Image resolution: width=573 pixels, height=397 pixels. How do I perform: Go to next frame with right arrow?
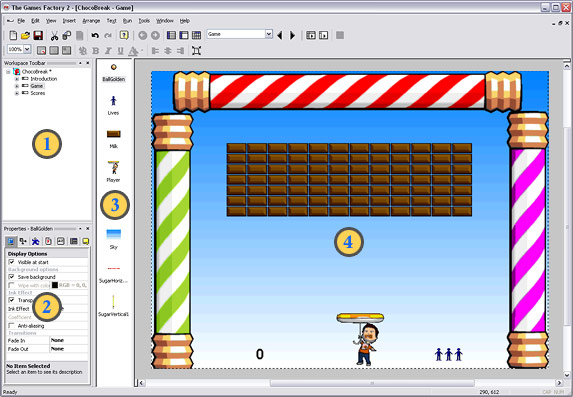tap(292, 35)
